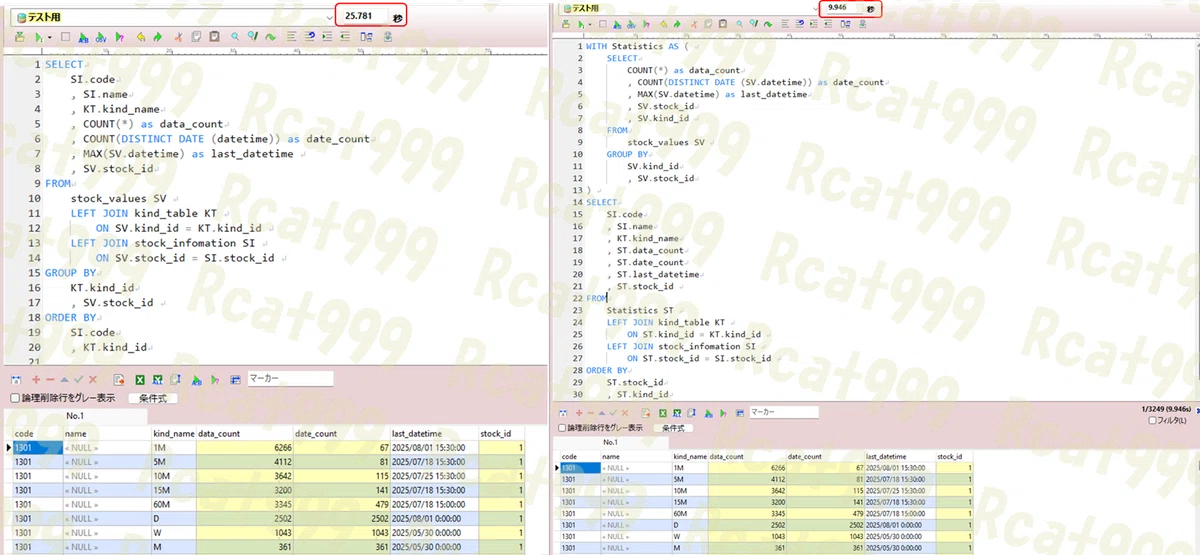Select the 2025/08/01 15:30:00 cell in left grid
This screenshot has height=555, width=1200.
tap(435, 448)
